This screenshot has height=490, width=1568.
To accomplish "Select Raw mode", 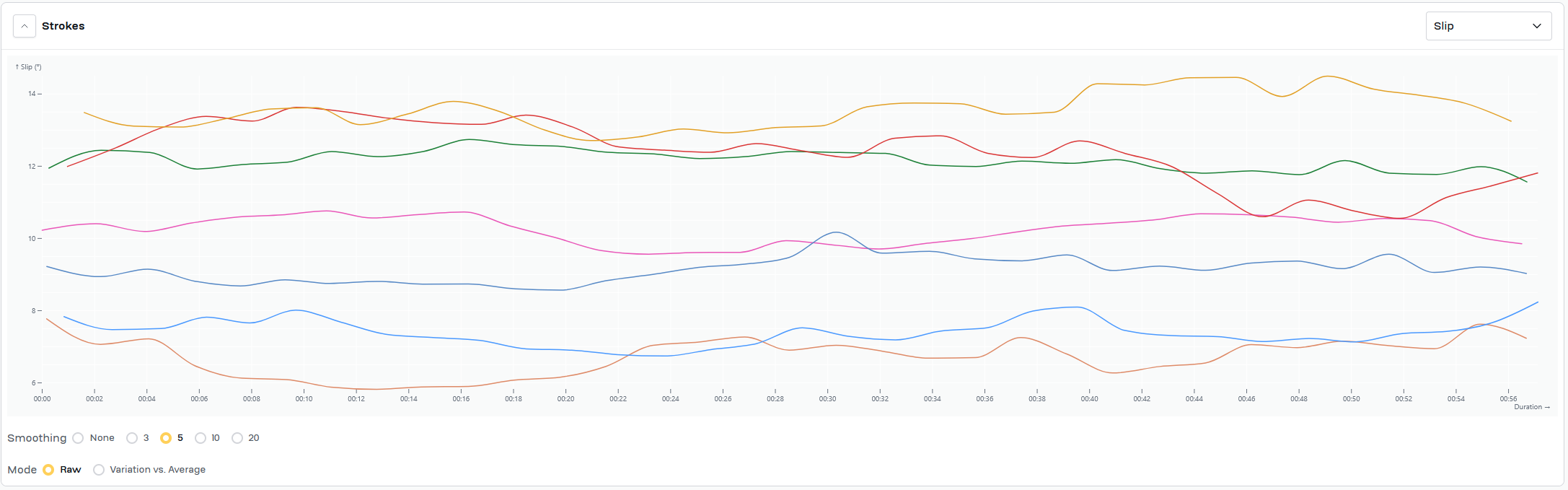I will (48, 470).
